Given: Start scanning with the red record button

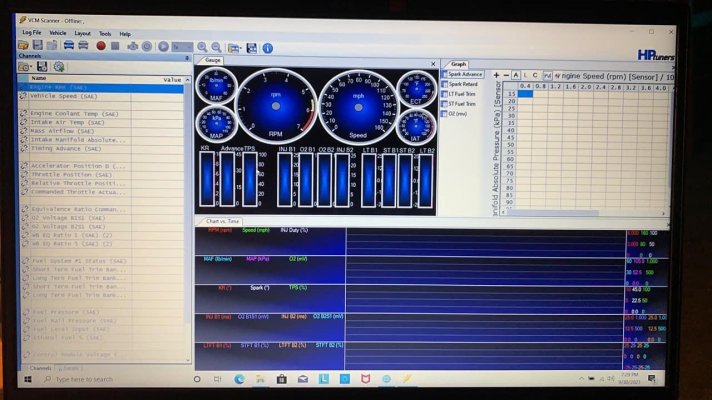Looking at the screenshot, I should pyautogui.click(x=101, y=45).
